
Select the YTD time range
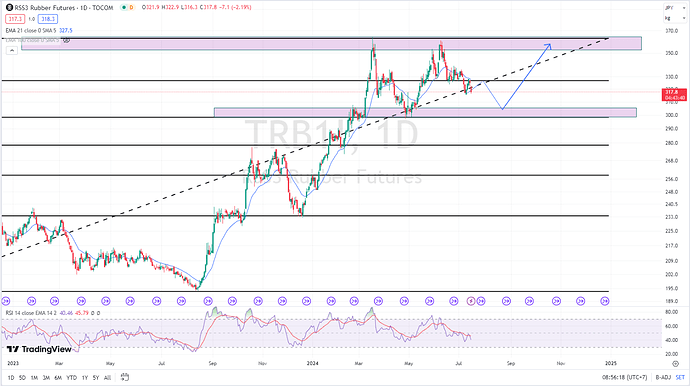coord(71,378)
